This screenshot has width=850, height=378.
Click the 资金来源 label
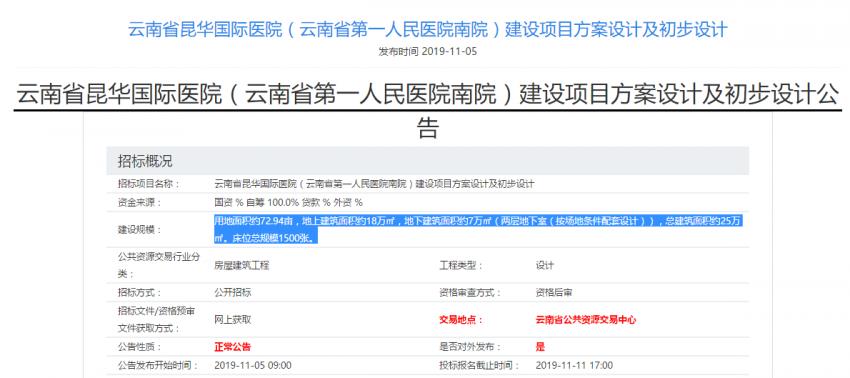pos(139,203)
